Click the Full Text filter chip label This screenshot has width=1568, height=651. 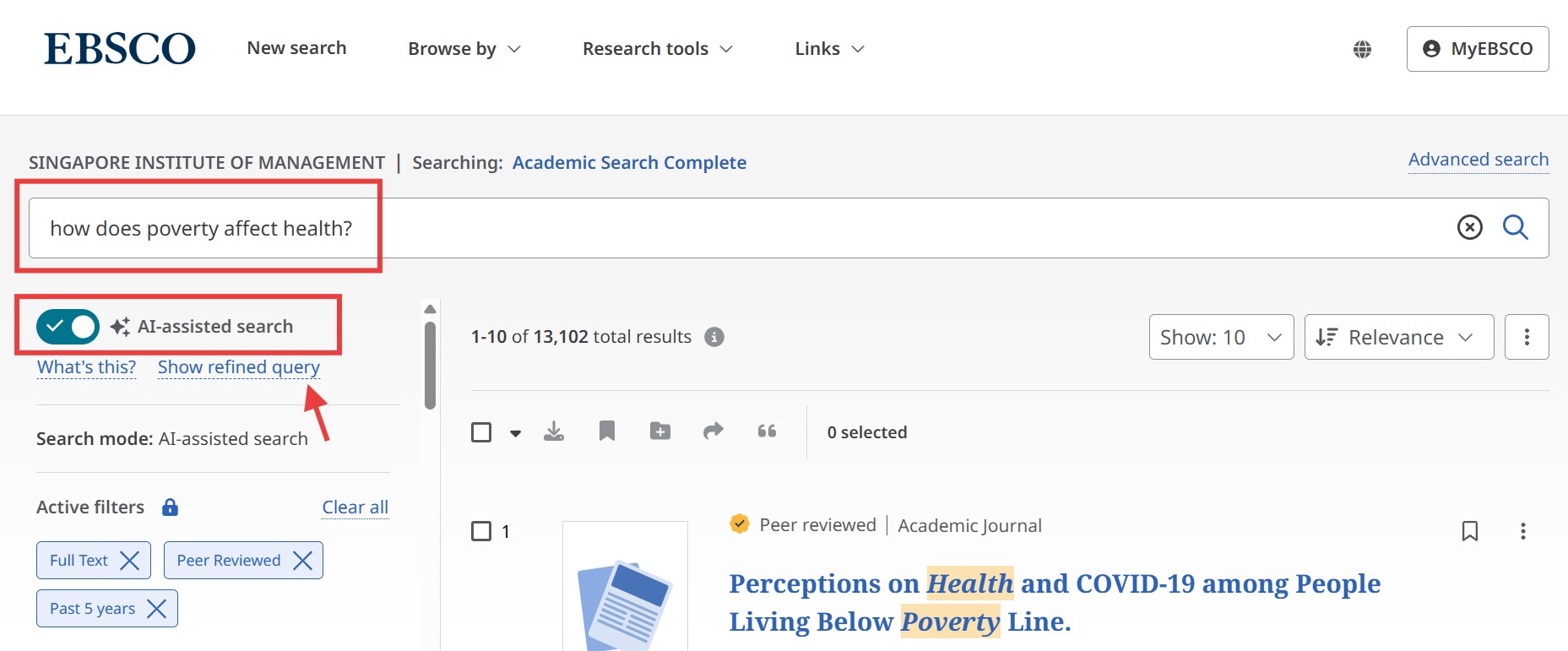point(79,561)
